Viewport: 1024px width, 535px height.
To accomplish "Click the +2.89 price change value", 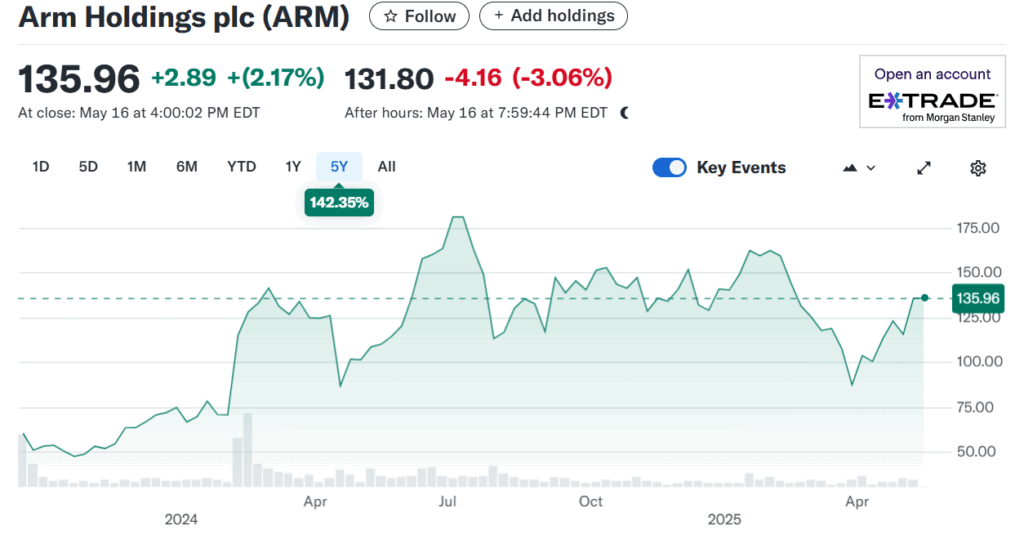I will [184, 77].
